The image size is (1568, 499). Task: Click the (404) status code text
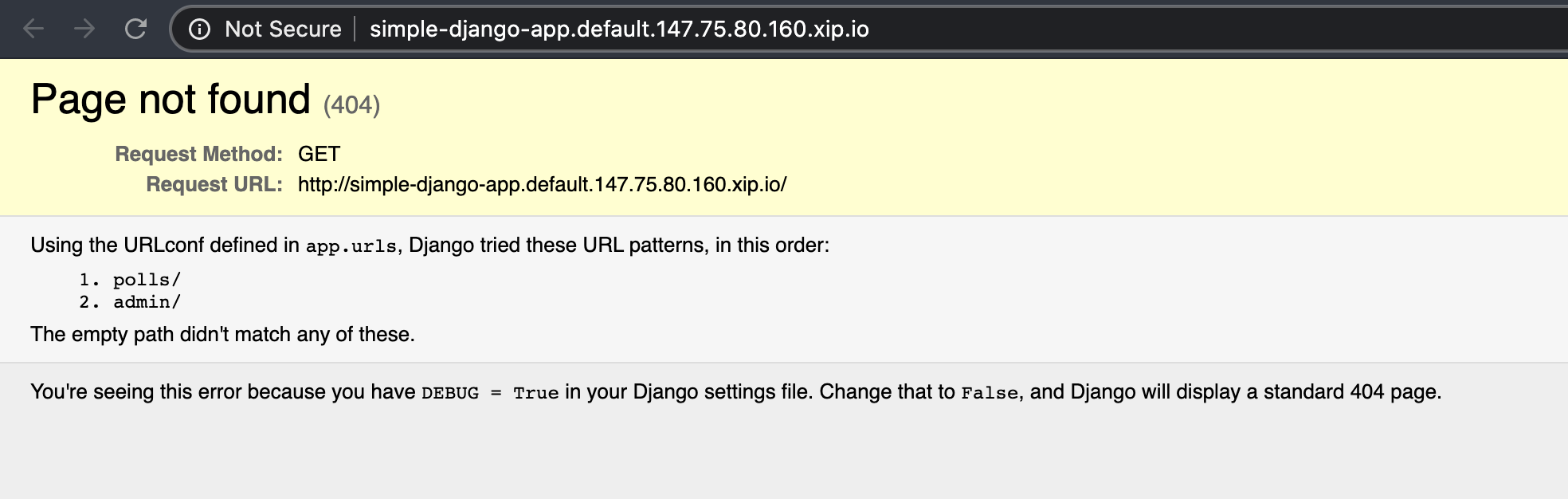351,104
